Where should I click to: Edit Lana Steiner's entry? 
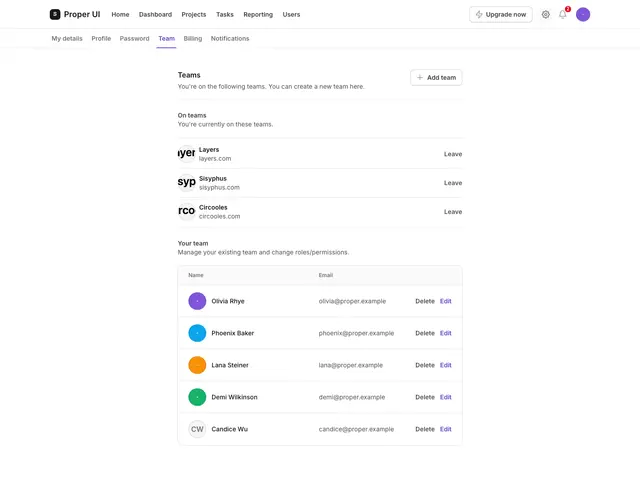[x=446, y=365]
